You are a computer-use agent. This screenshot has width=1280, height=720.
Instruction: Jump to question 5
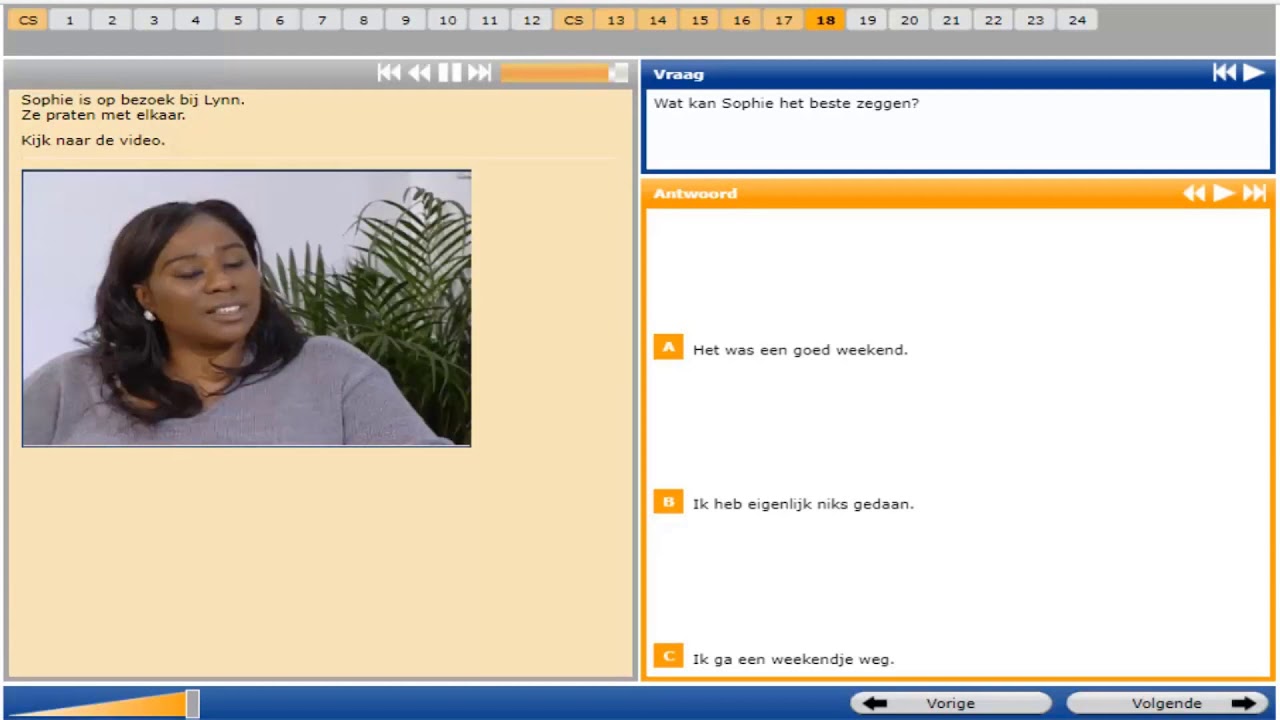[x=237, y=20]
